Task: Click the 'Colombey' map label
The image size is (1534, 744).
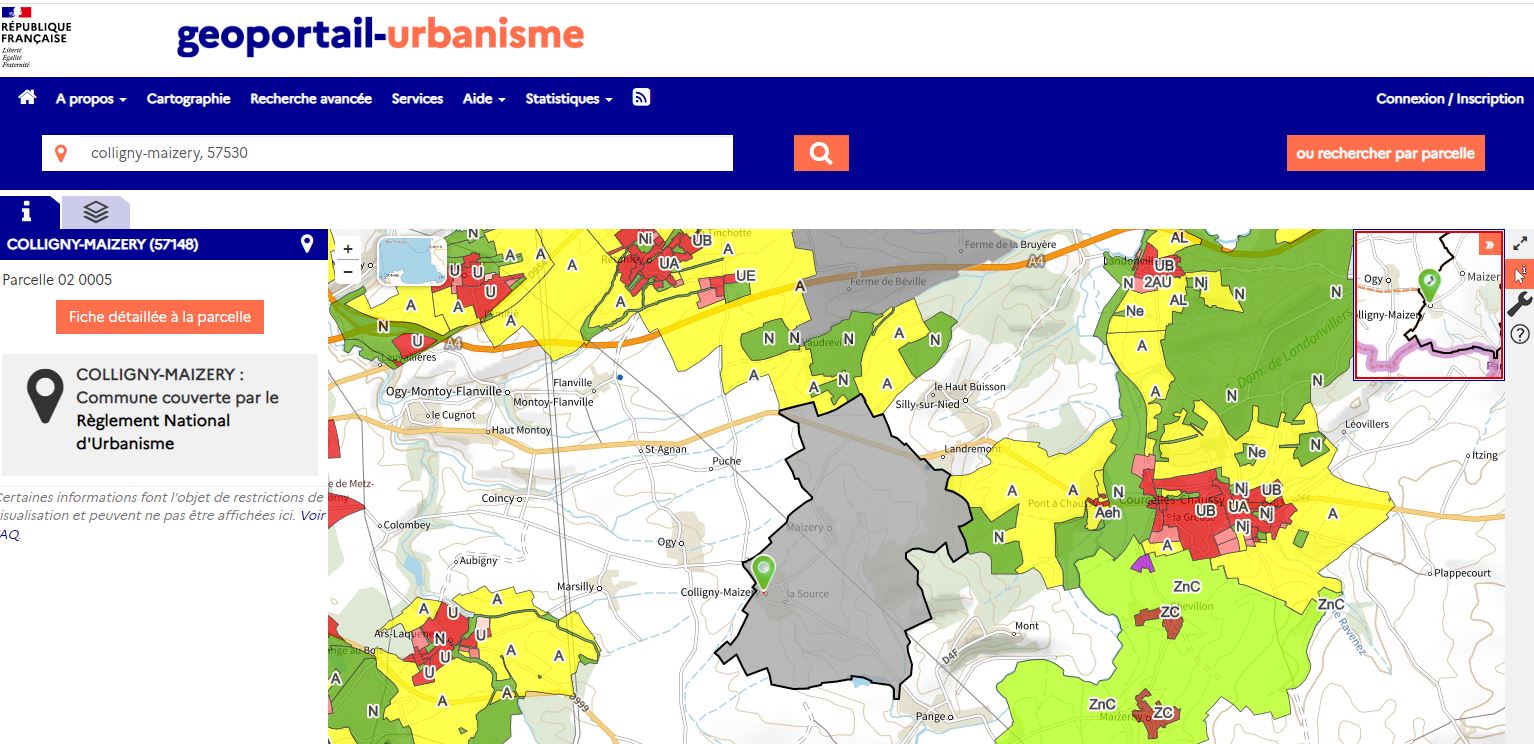Action: tap(407, 525)
